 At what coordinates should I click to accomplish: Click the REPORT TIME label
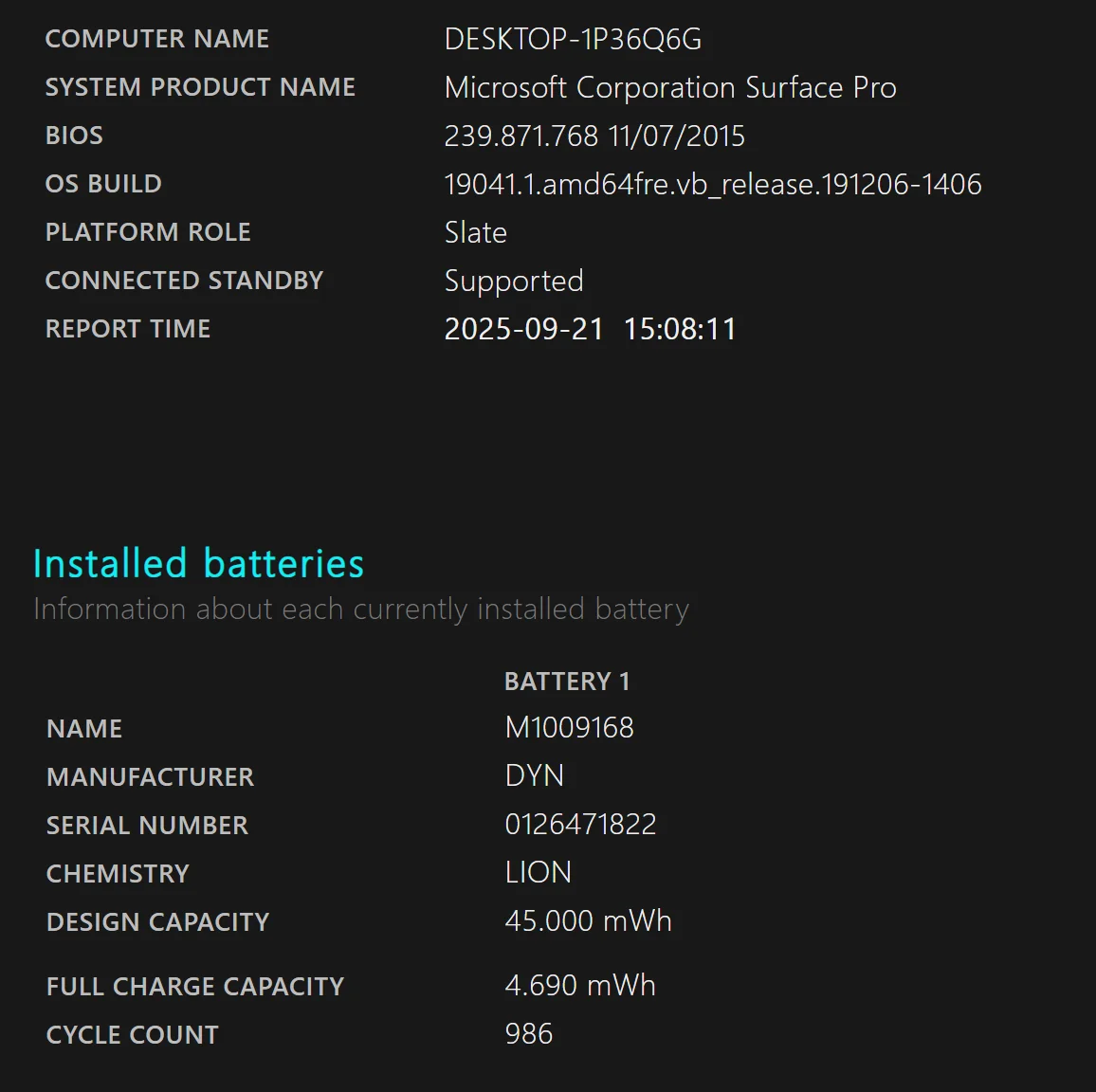click(x=128, y=329)
